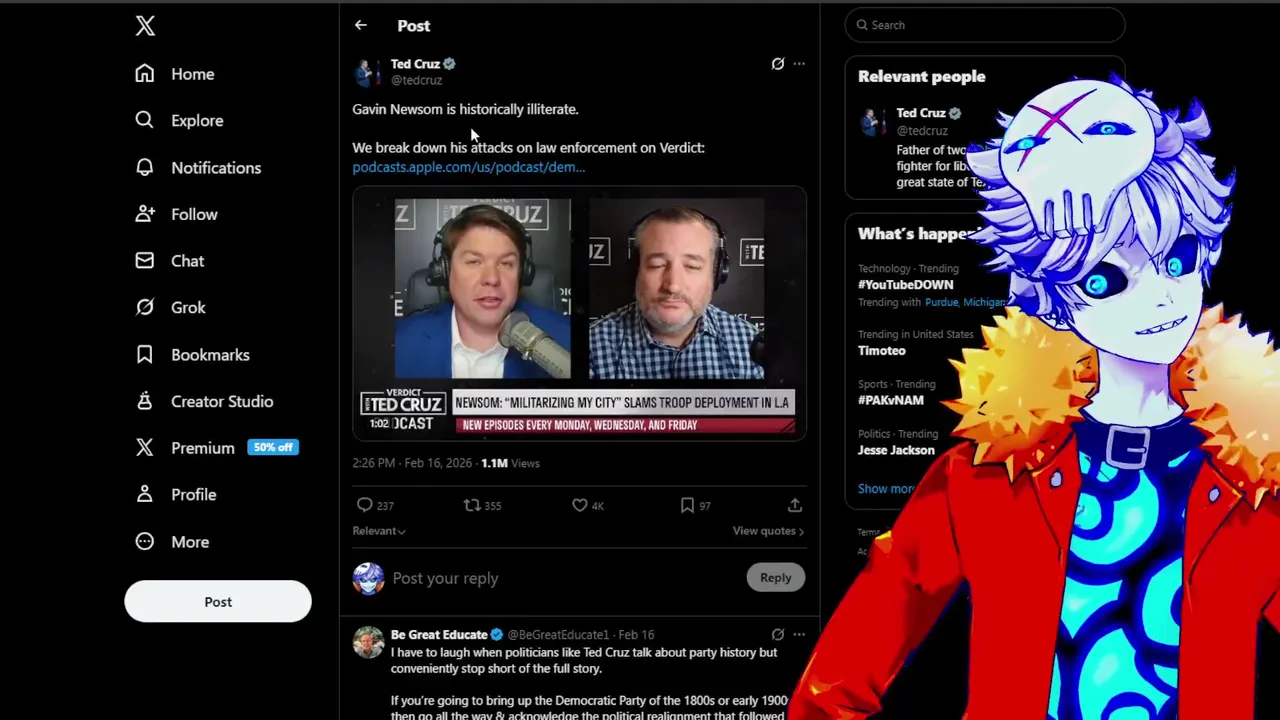Open Timoteo trending topic
The width and height of the screenshot is (1280, 720).
[882, 350]
